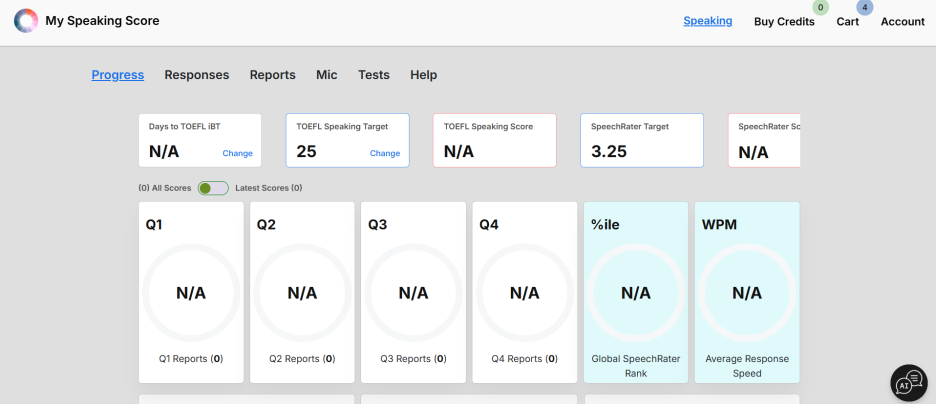936x404 pixels.
Task: Click the Global SpeechRater Rank caption
Action: click(x=636, y=366)
